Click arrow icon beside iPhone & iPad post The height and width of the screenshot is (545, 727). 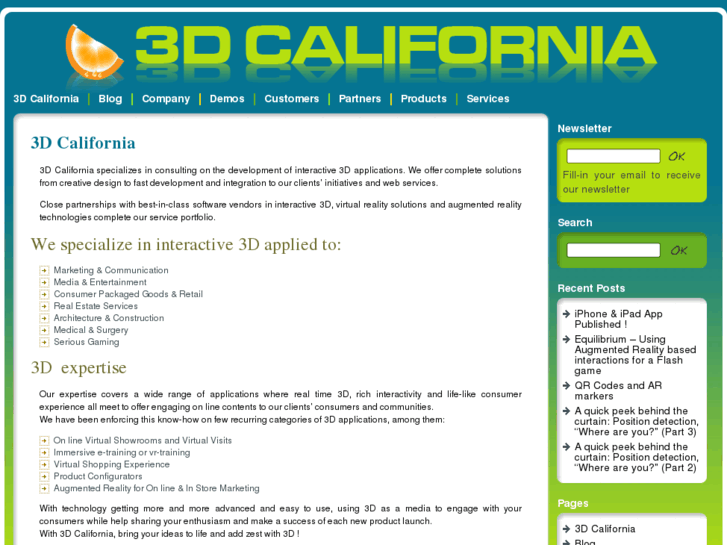point(566,314)
